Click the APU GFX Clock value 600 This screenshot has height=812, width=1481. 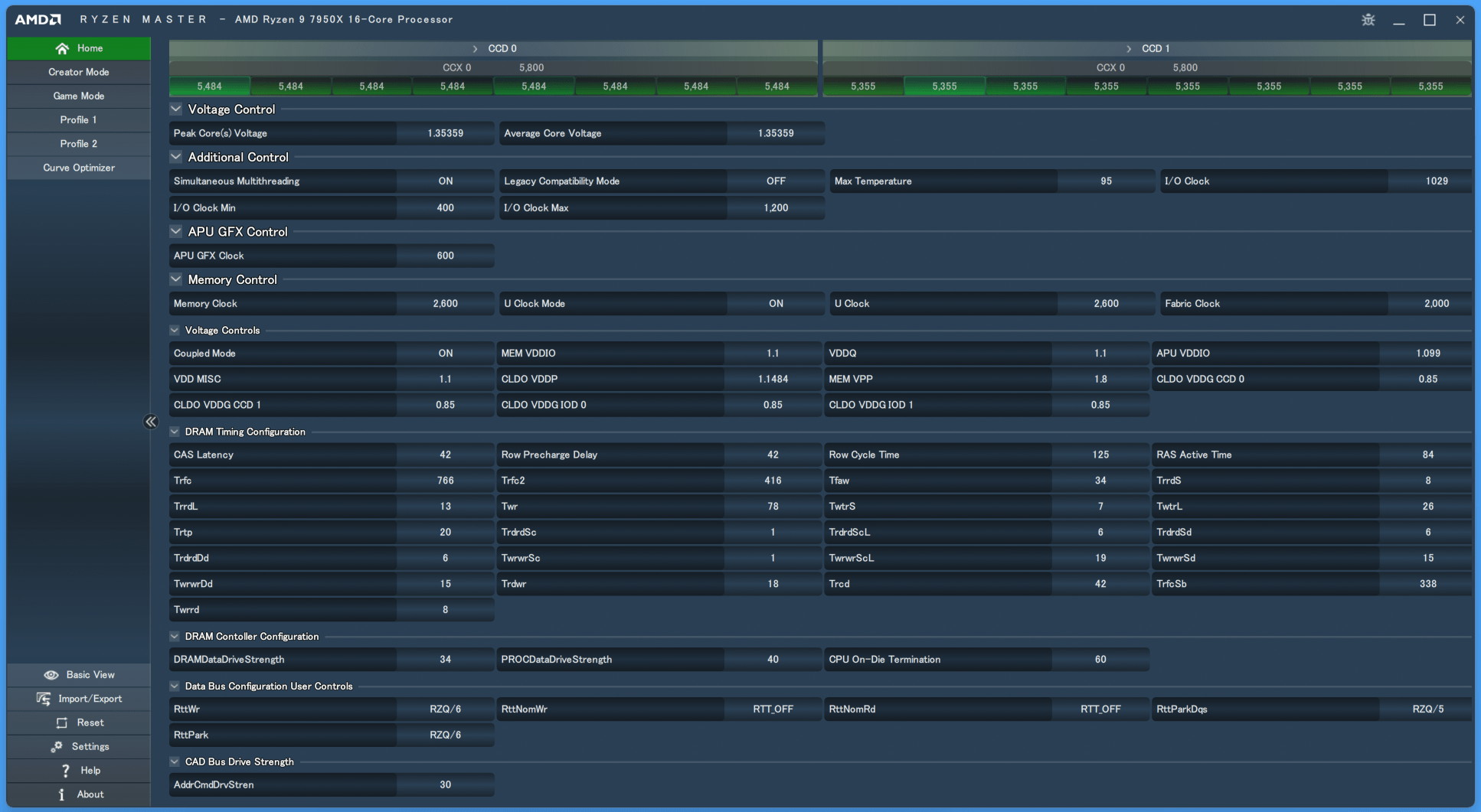[446, 256]
